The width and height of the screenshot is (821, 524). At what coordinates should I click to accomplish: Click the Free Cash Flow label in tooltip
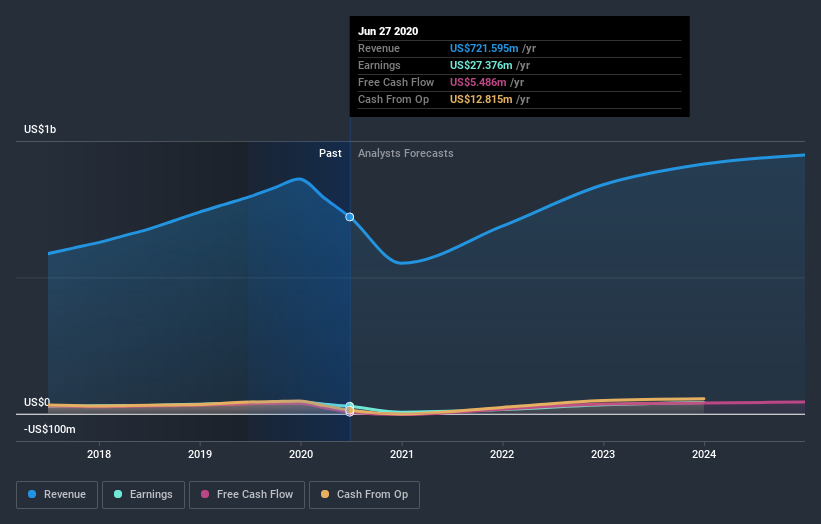point(396,82)
